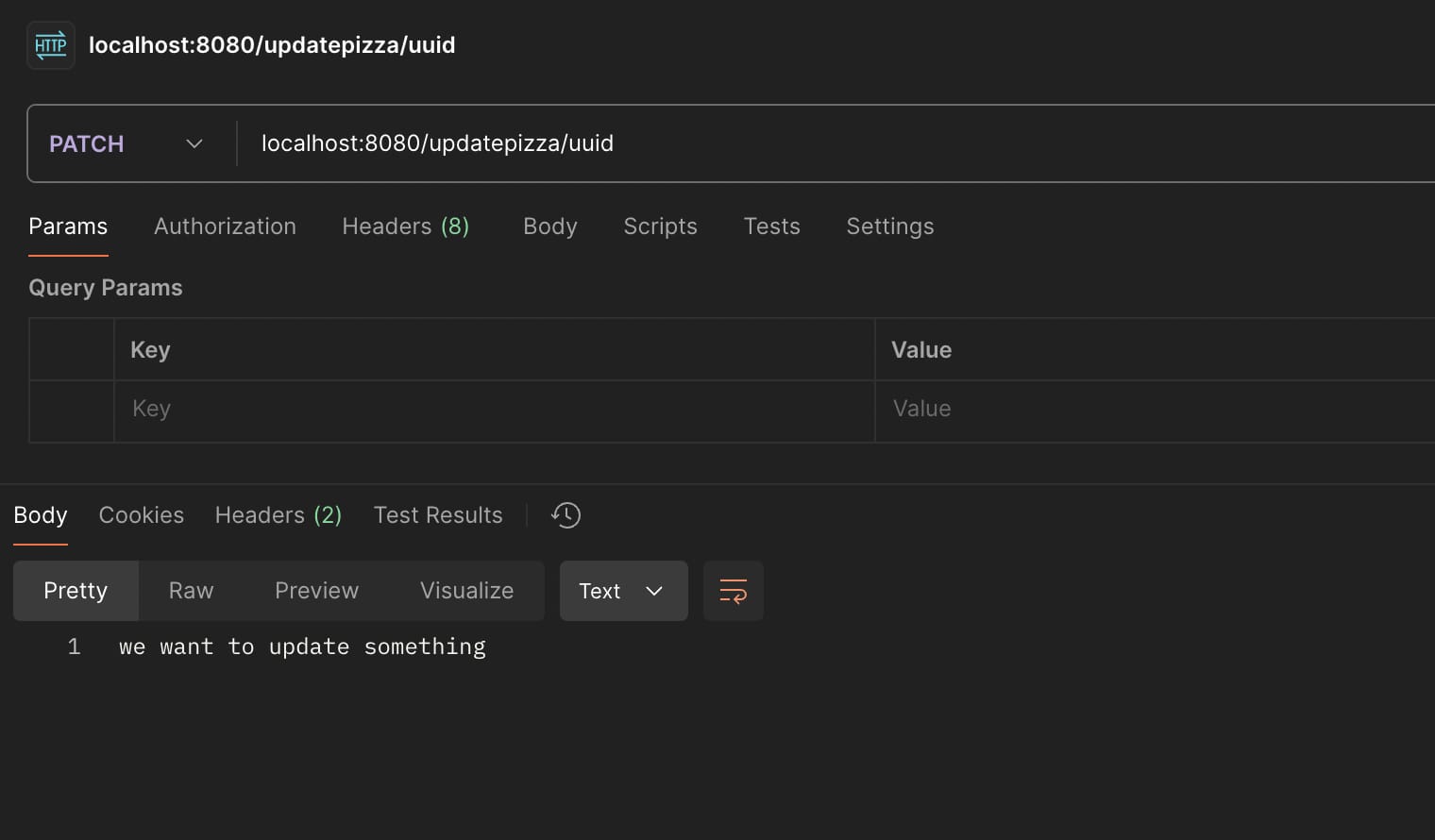Viewport: 1435px width, 840px height.
Task: Go to the Scripts tab
Action: [x=660, y=227]
